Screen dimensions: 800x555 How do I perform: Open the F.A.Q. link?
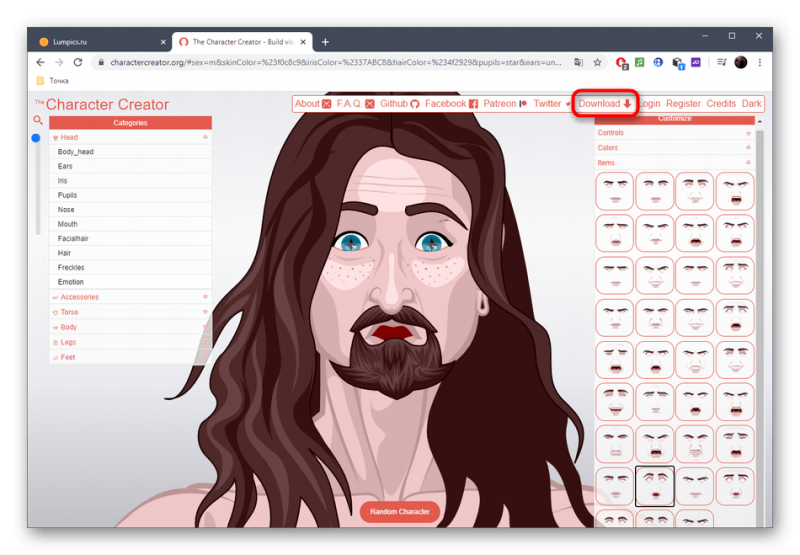tap(355, 104)
